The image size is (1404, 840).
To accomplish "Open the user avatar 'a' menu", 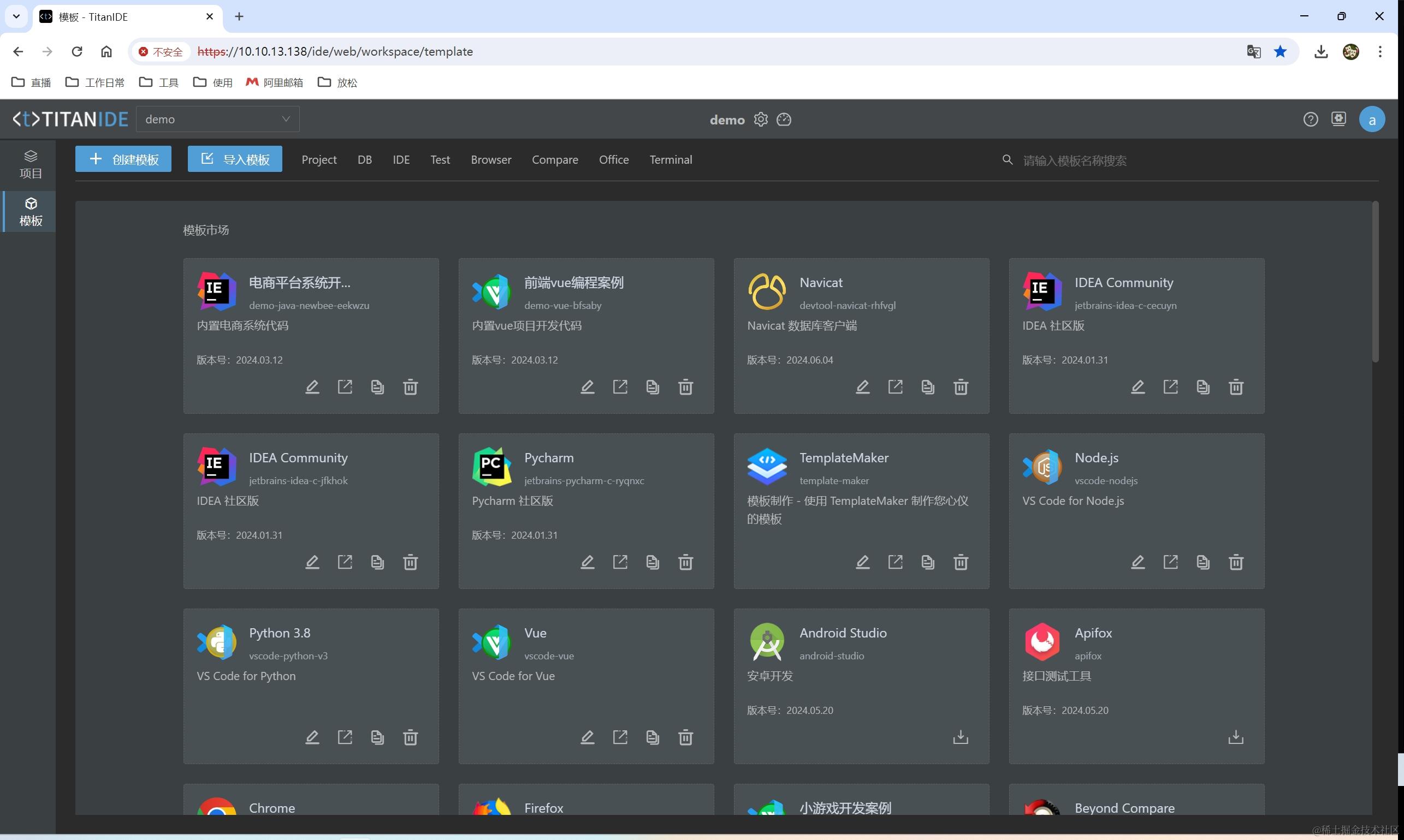I will [x=1372, y=120].
